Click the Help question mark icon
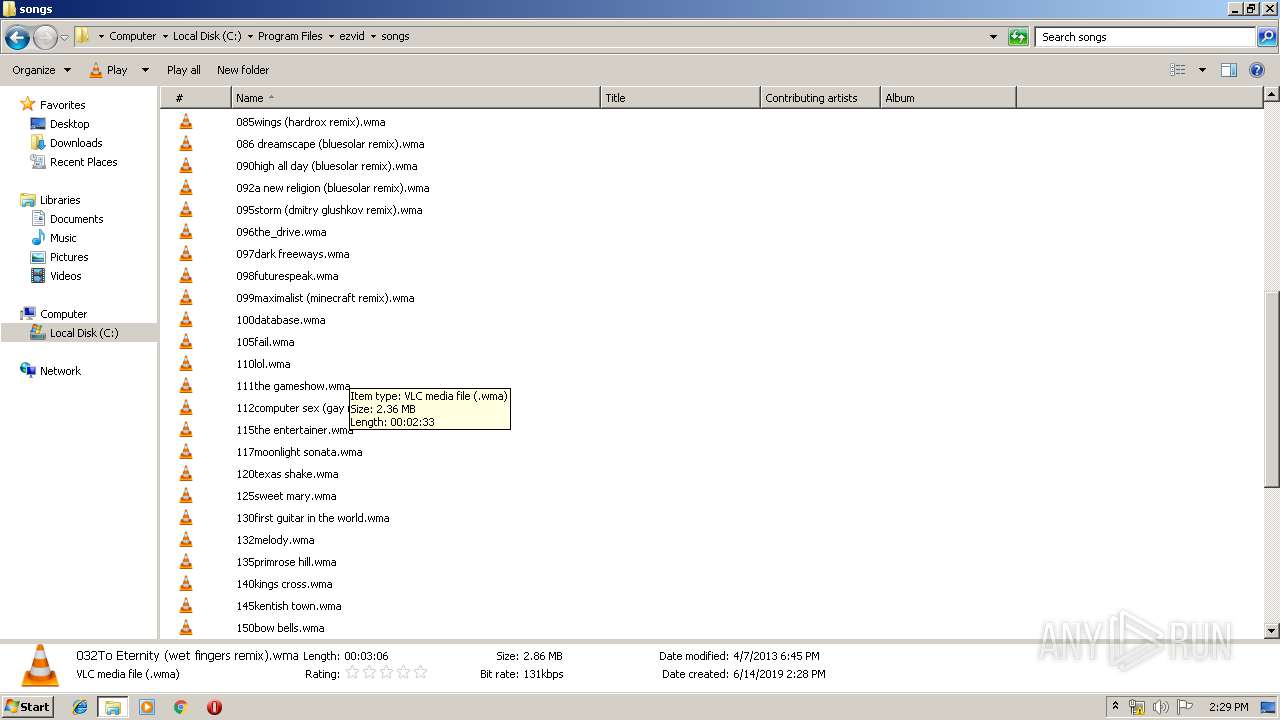The height and width of the screenshot is (720, 1280). click(x=1257, y=70)
